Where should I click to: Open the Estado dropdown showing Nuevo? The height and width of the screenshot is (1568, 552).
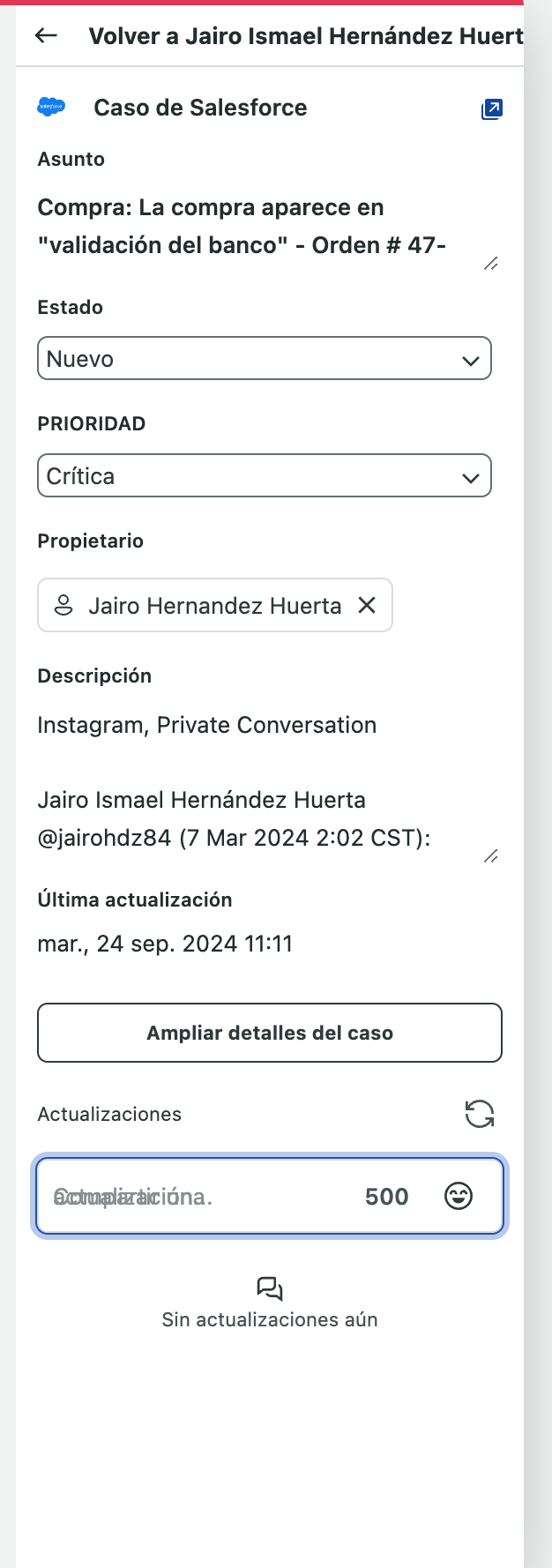[265, 358]
